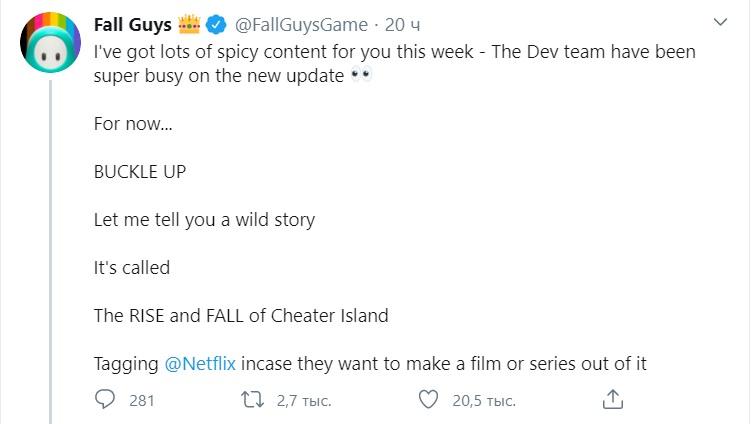Click the 281 replies count

[142, 401]
